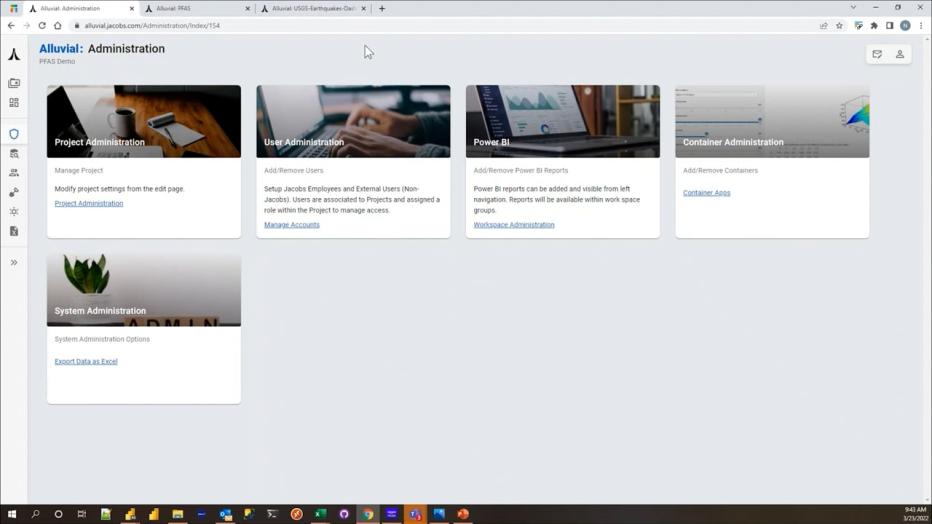This screenshot has width=932, height=524.
Task: Open the projects folder icon in sidebar
Action: [x=14, y=83]
